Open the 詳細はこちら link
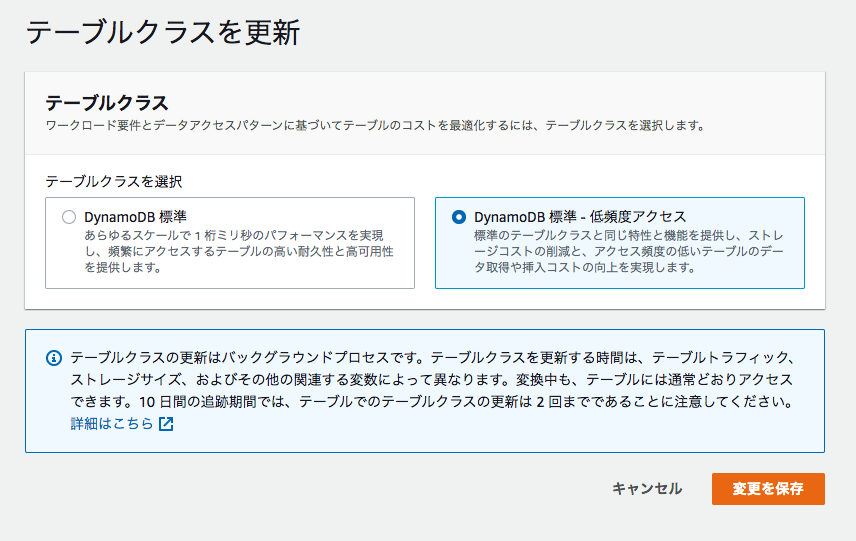This screenshot has width=856, height=541. click(112, 424)
